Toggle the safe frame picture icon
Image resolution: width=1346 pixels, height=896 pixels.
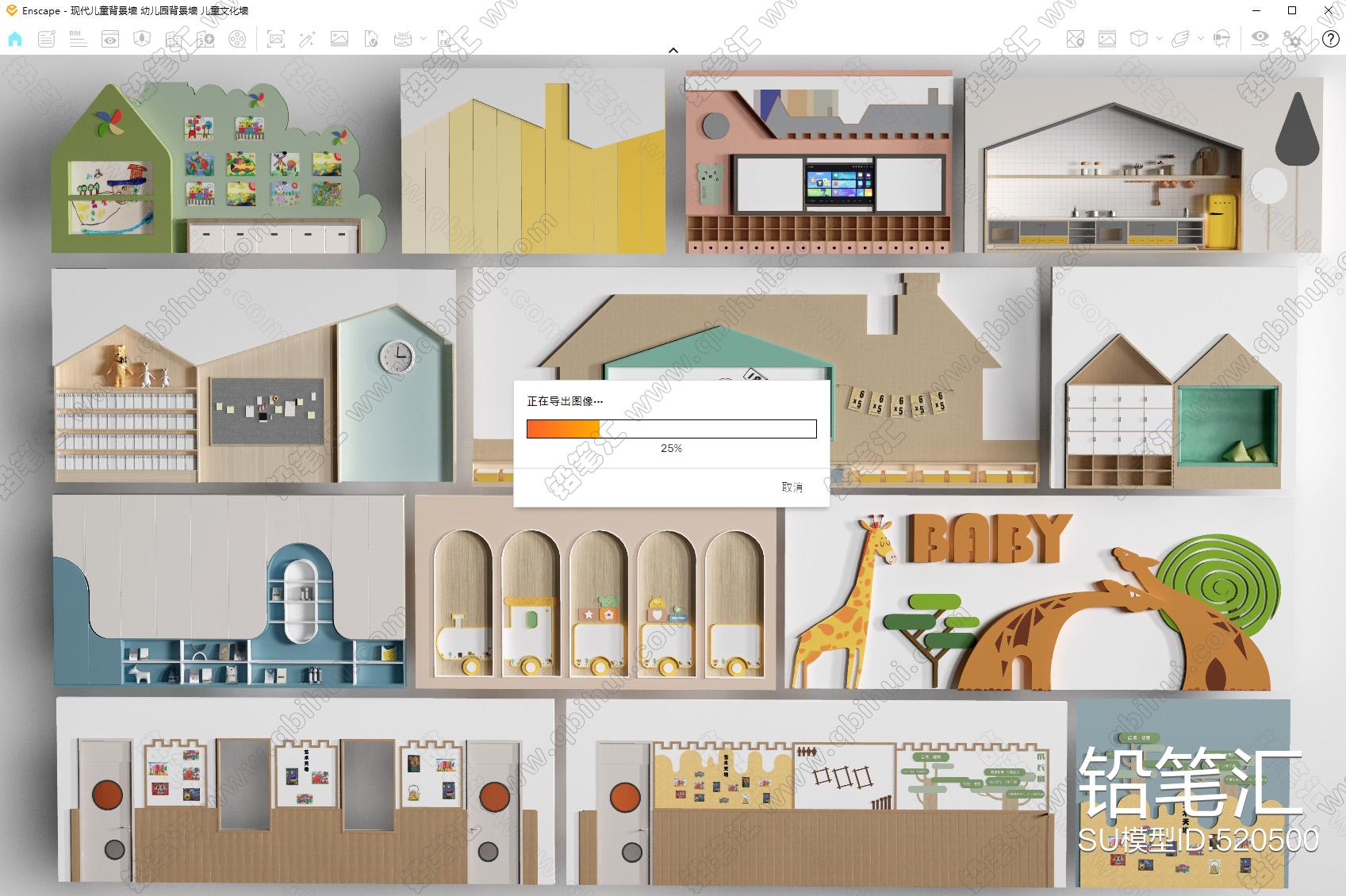click(1107, 39)
